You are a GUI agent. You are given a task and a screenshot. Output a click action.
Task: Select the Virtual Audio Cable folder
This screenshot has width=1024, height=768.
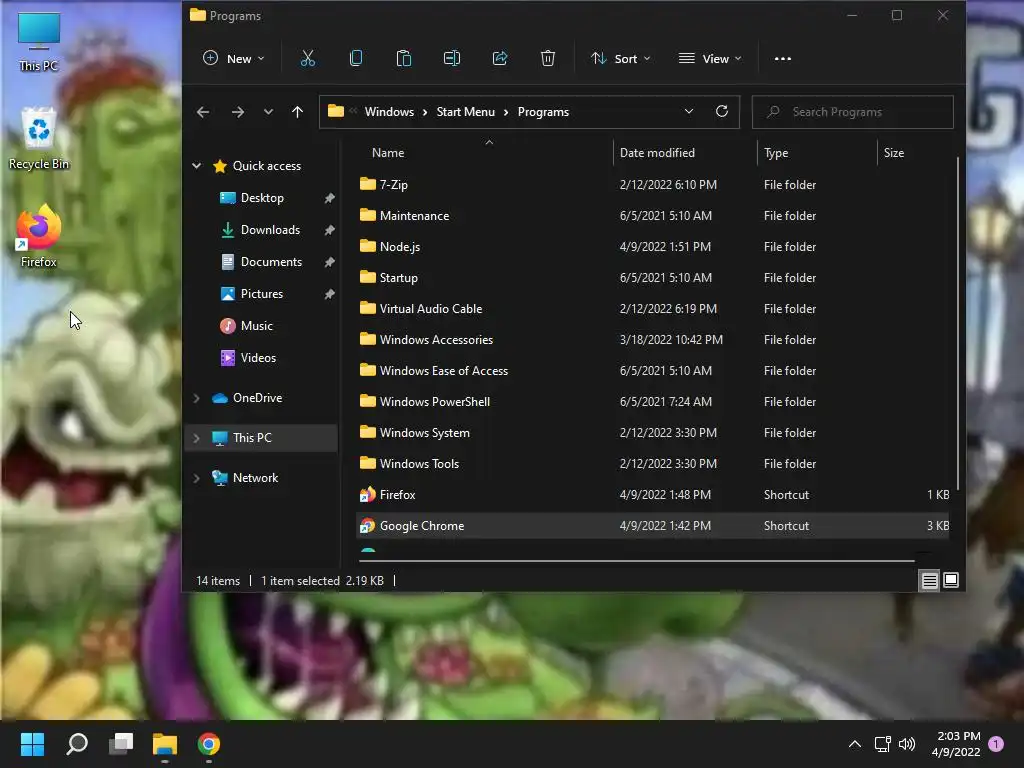[x=653, y=309]
